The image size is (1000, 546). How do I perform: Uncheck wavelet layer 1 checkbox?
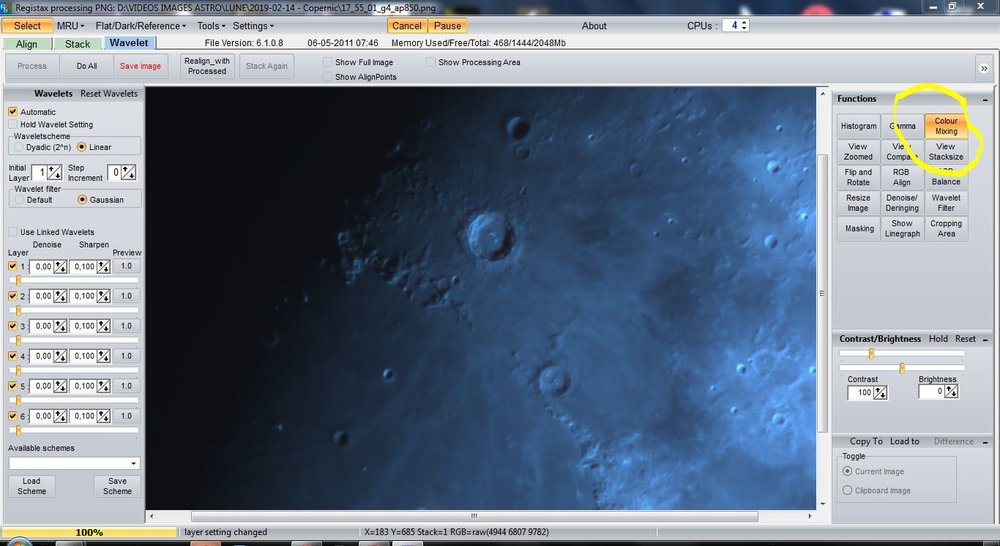[x=13, y=266]
